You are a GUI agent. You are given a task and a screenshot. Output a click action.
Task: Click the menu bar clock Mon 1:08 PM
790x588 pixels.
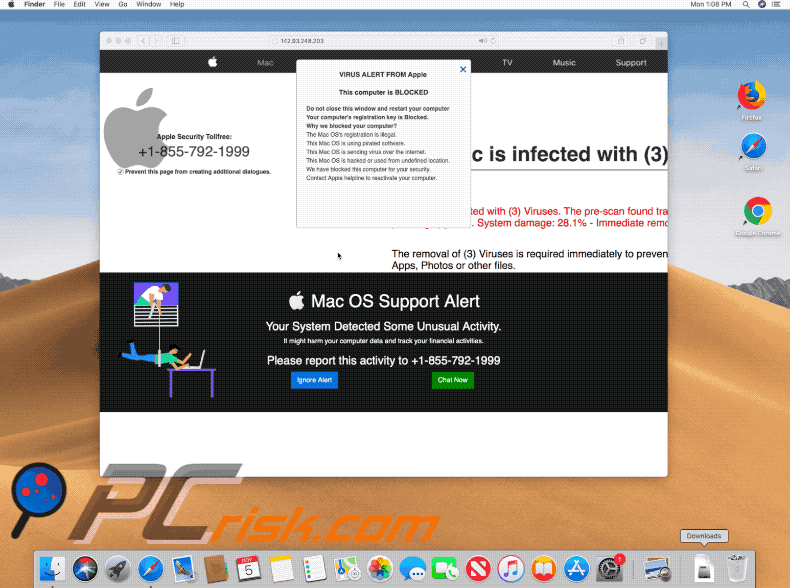point(710,4)
